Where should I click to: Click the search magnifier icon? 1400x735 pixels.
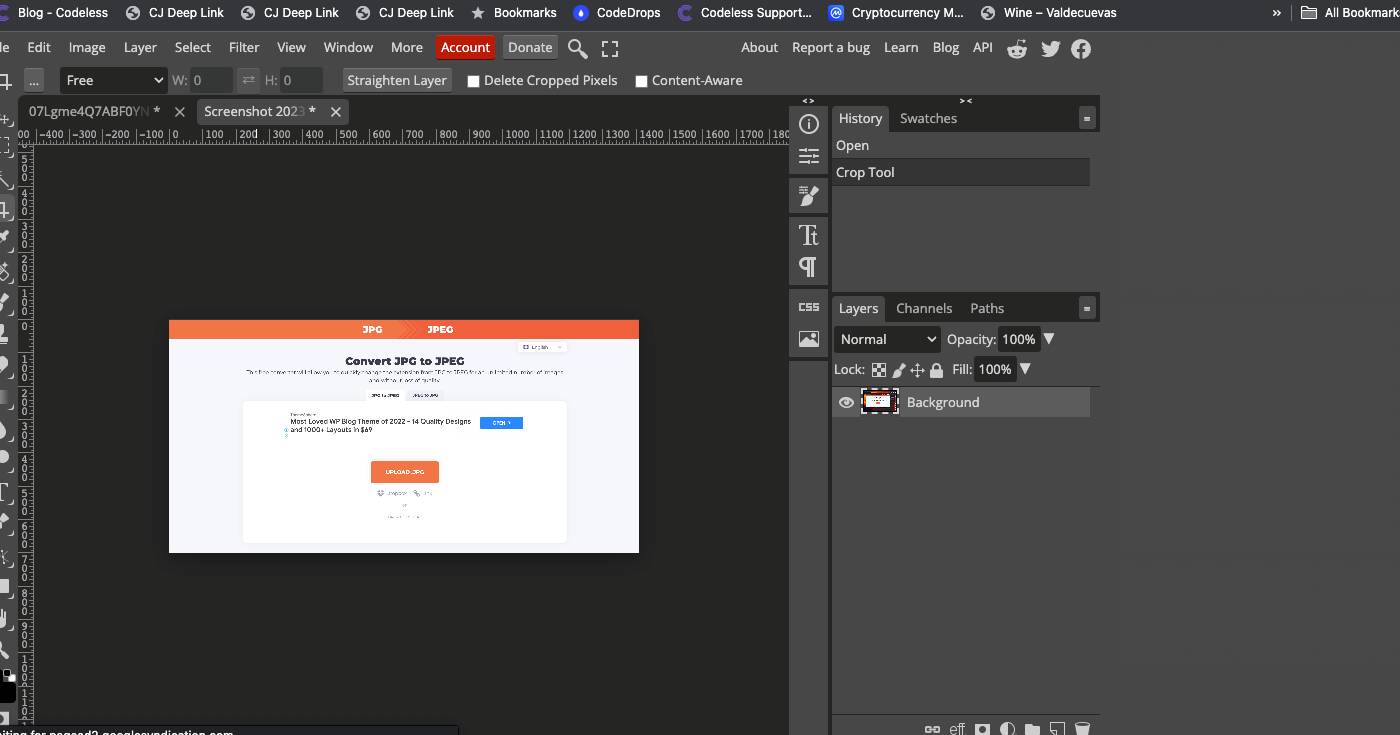click(577, 48)
